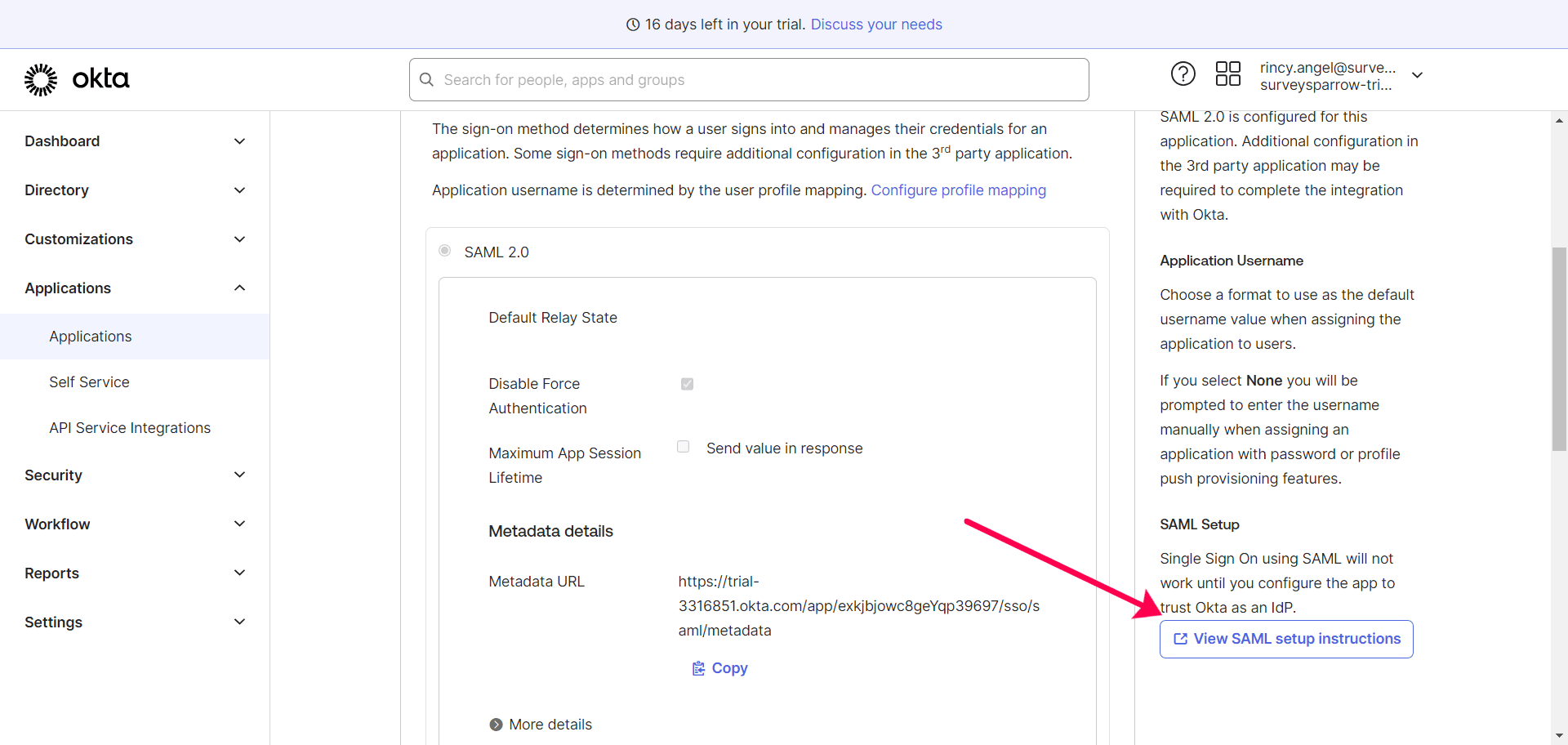This screenshot has width=1568, height=745.
Task: Click the external link icon on SAML instructions button
Action: (1180, 639)
